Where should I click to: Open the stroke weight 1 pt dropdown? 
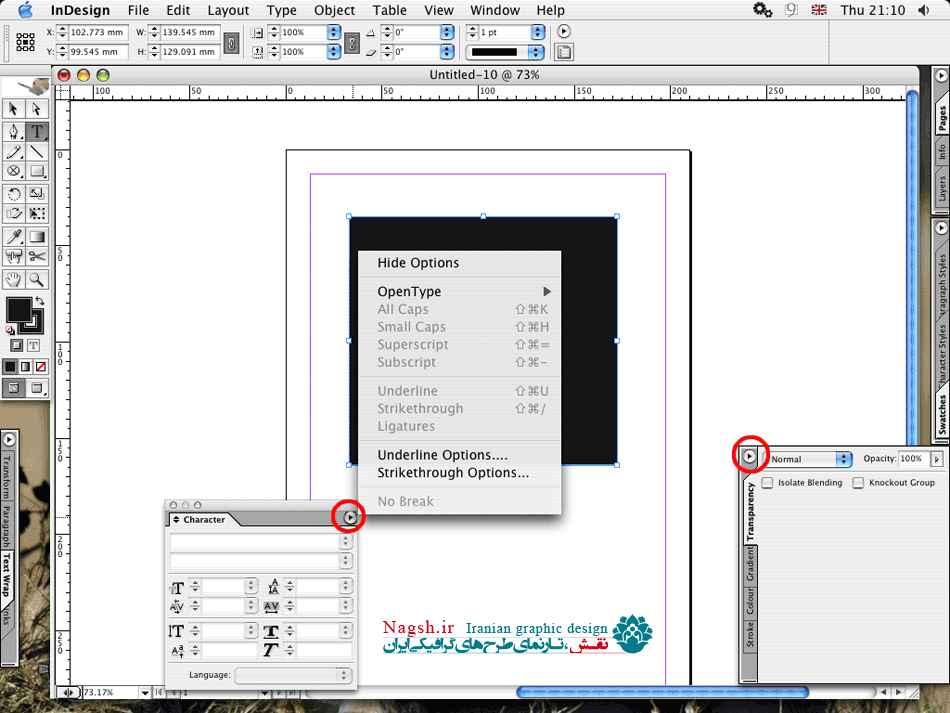(537, 32)
